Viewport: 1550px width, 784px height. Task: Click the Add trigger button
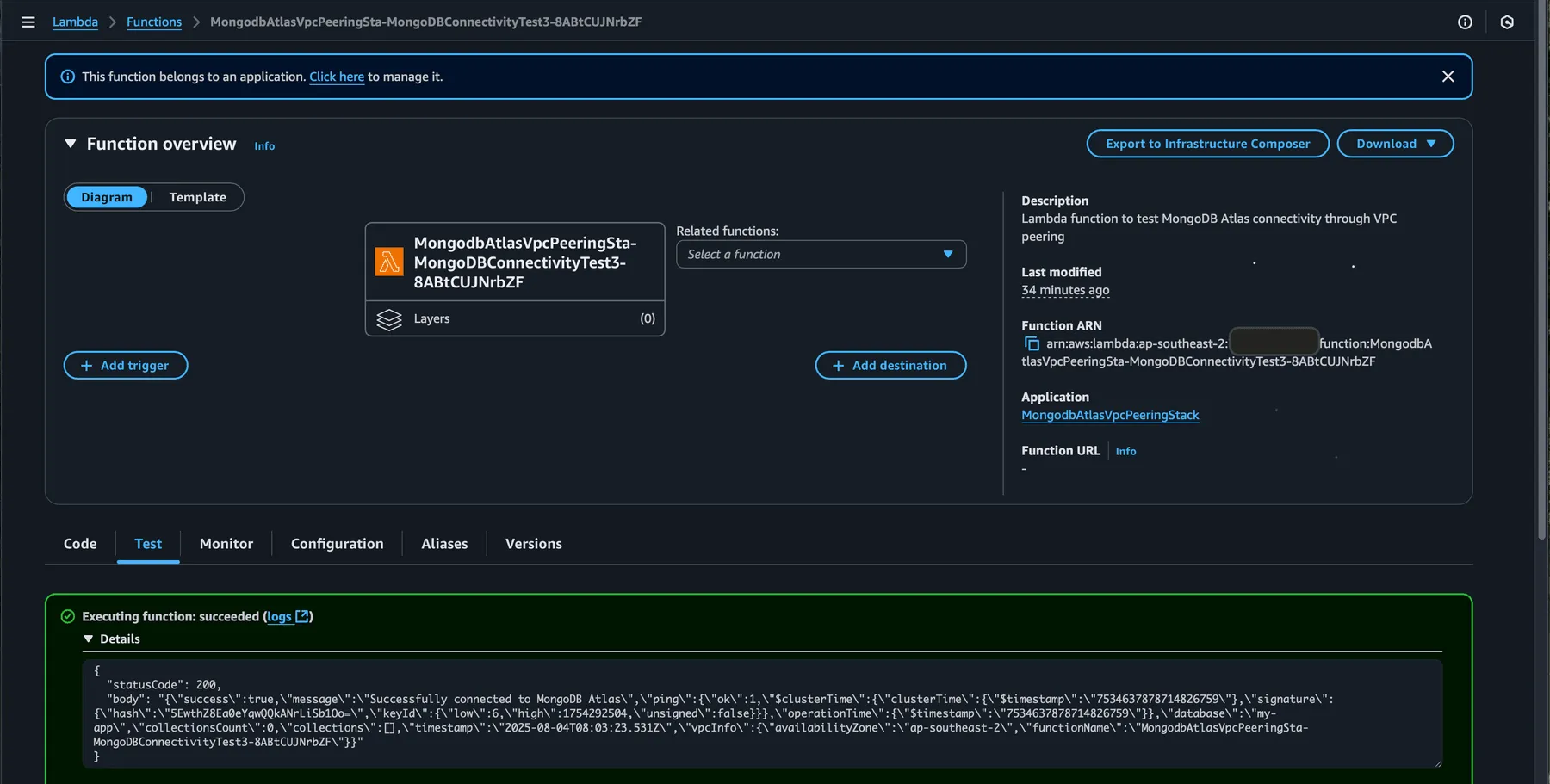126,365
